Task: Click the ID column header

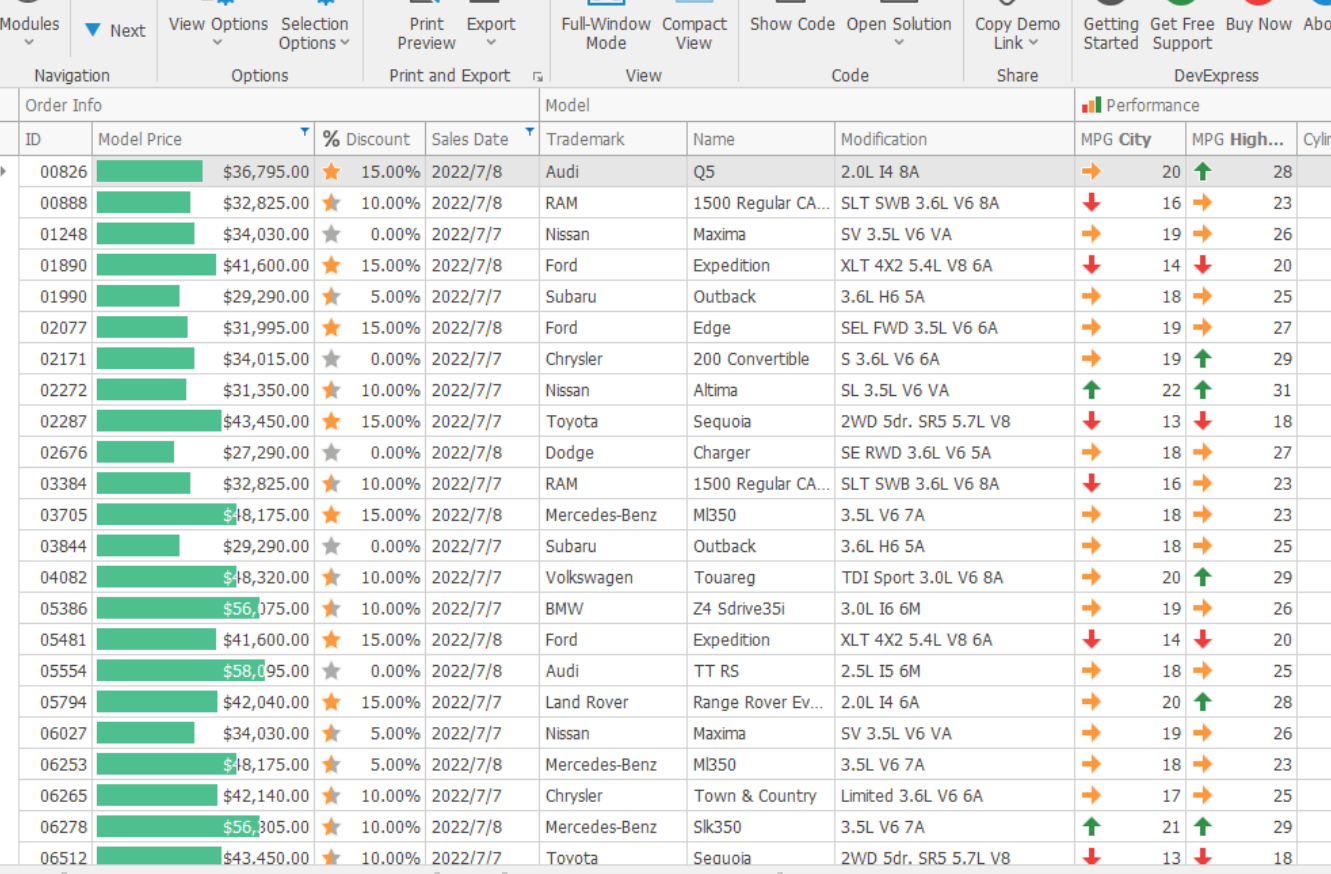Action: 56,139
